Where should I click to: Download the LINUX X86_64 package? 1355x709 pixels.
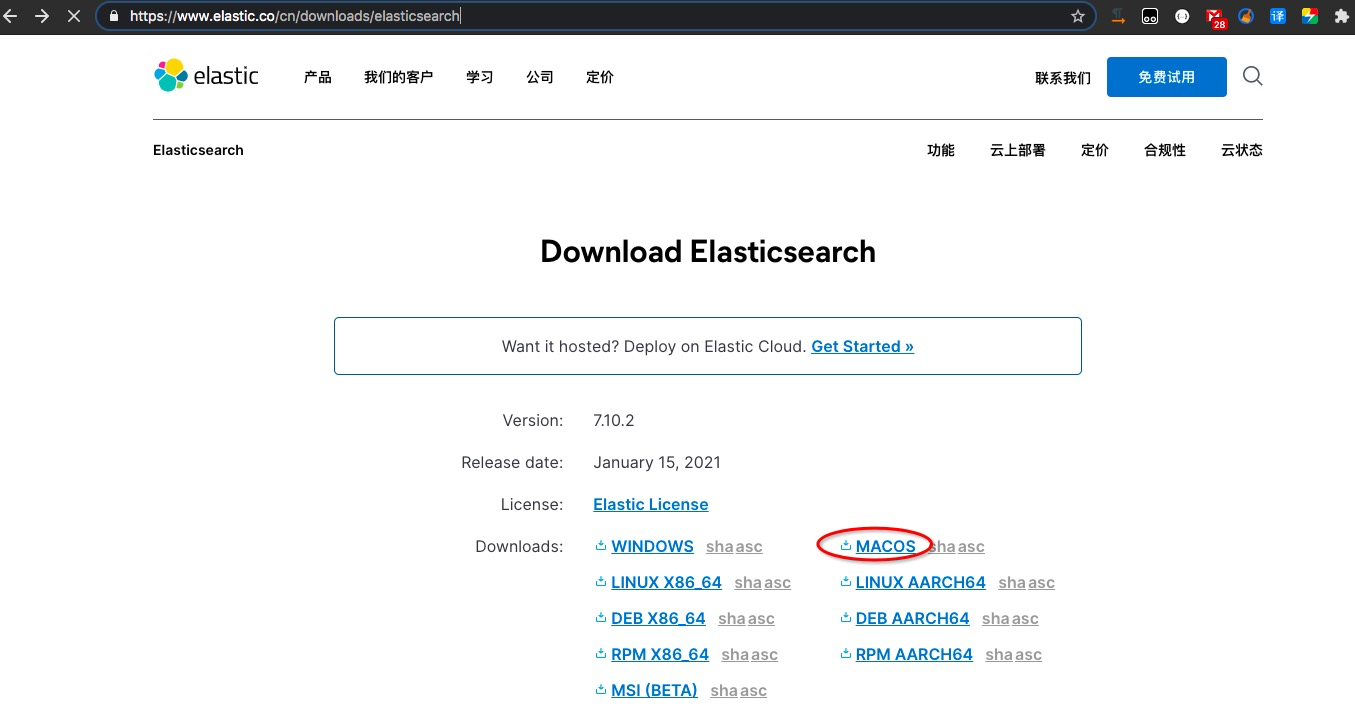667,582
